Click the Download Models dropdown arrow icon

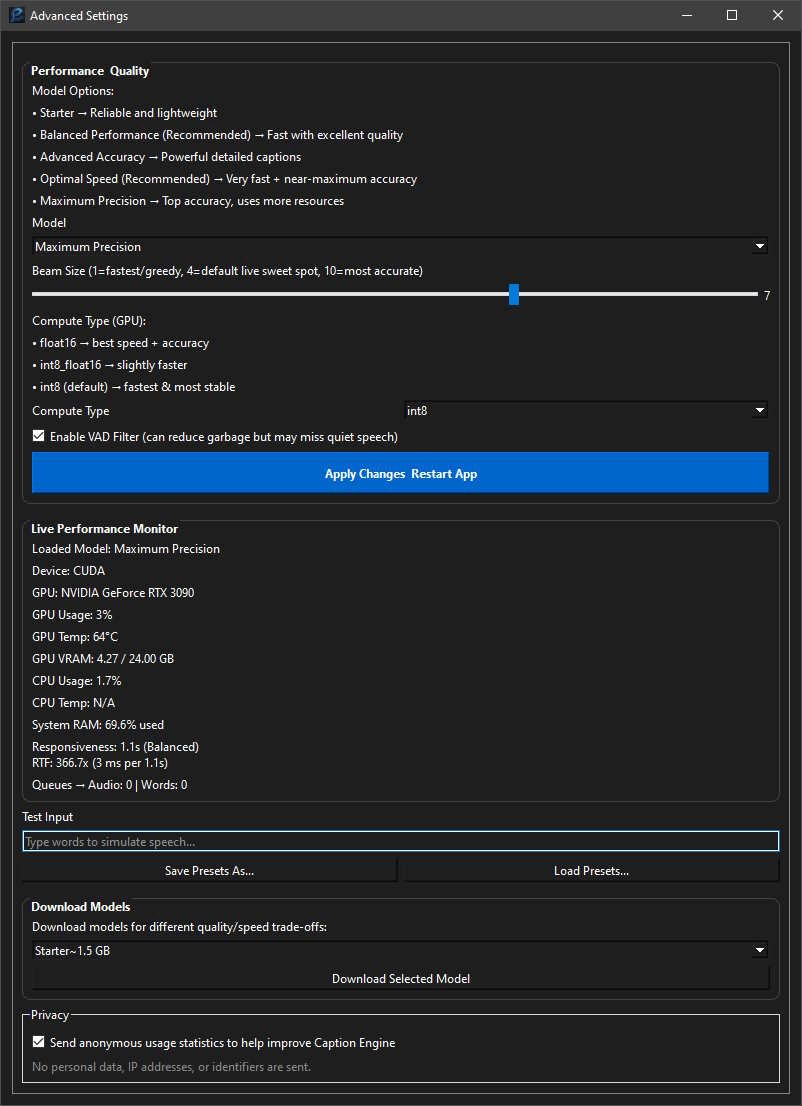(760, 950)
